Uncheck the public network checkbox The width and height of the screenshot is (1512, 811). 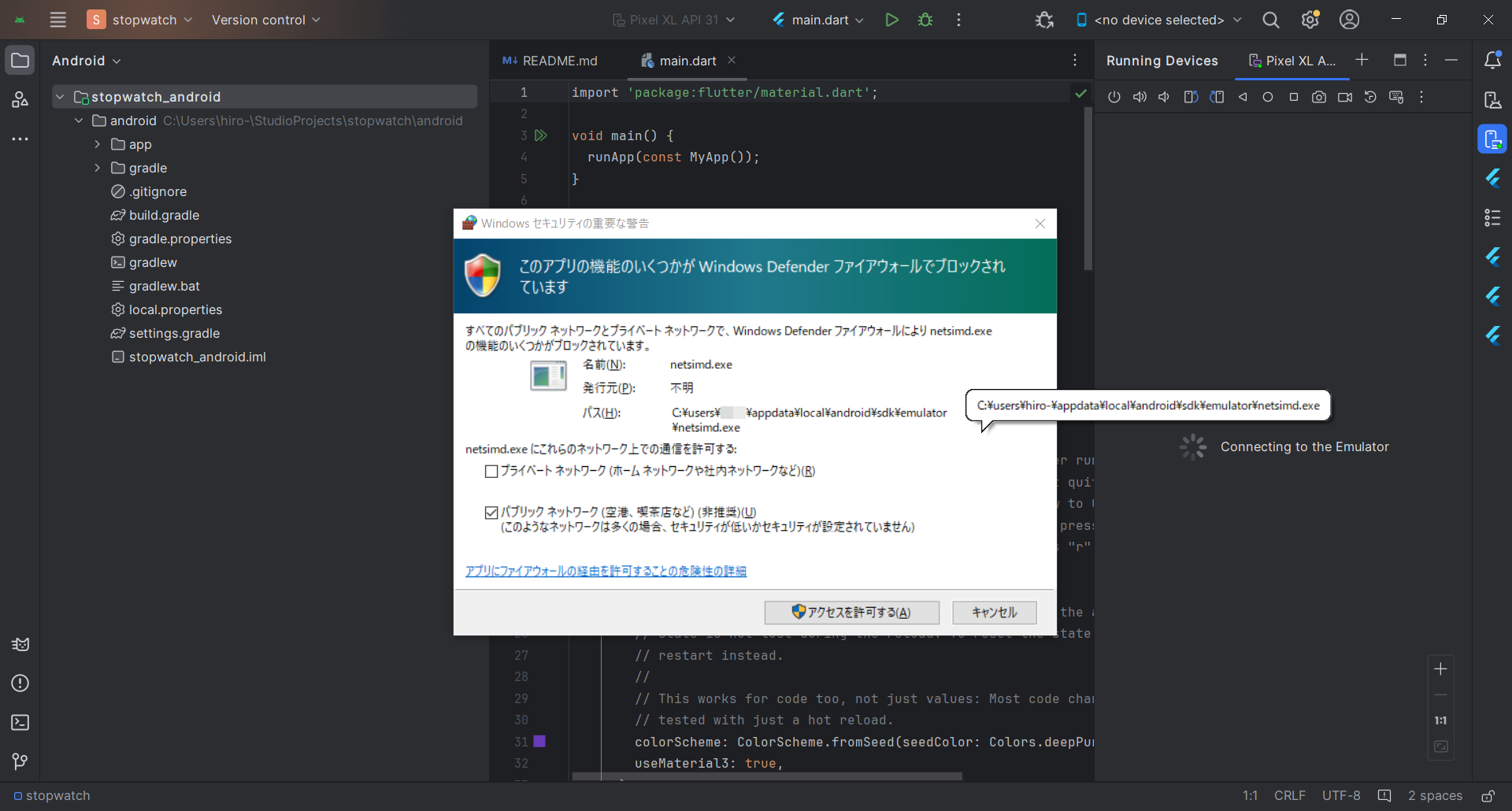coord(491,513)
